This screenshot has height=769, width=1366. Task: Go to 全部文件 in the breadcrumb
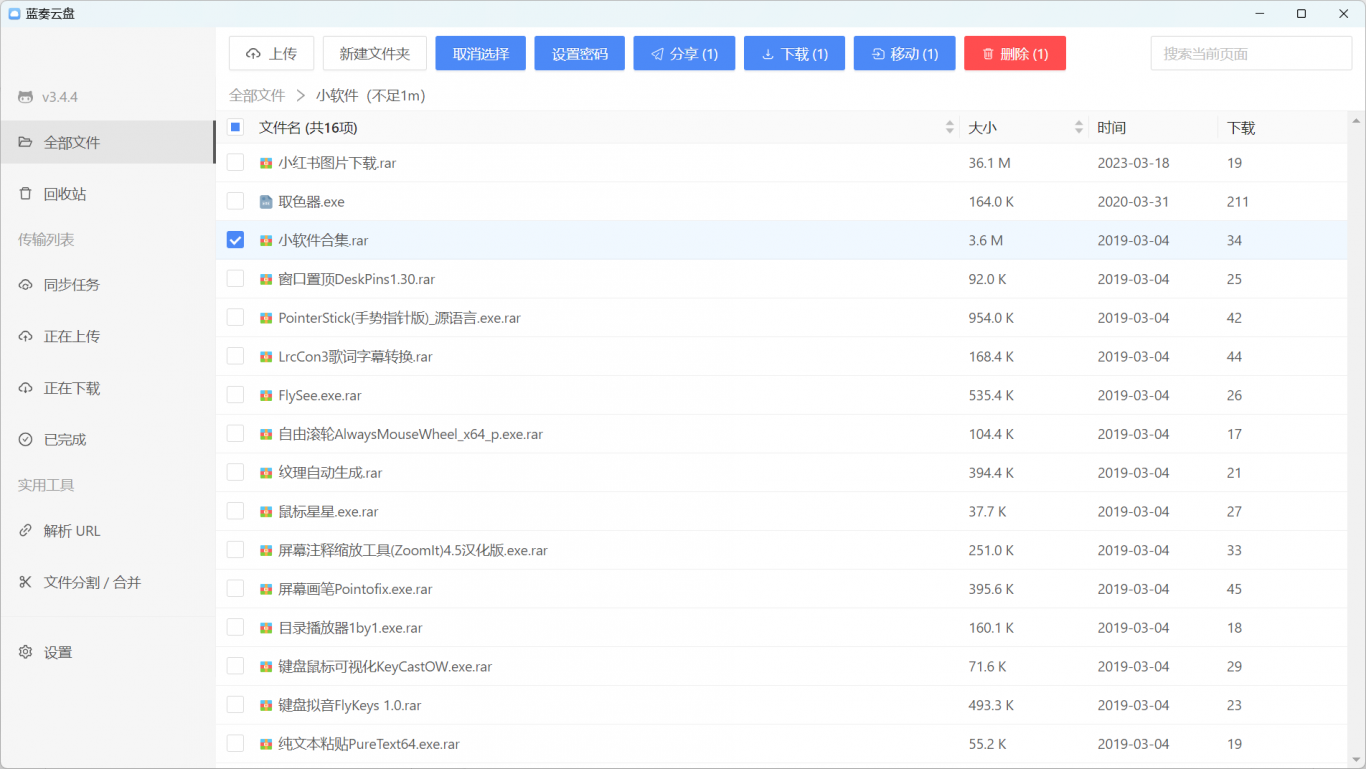[x=257, y=96]
